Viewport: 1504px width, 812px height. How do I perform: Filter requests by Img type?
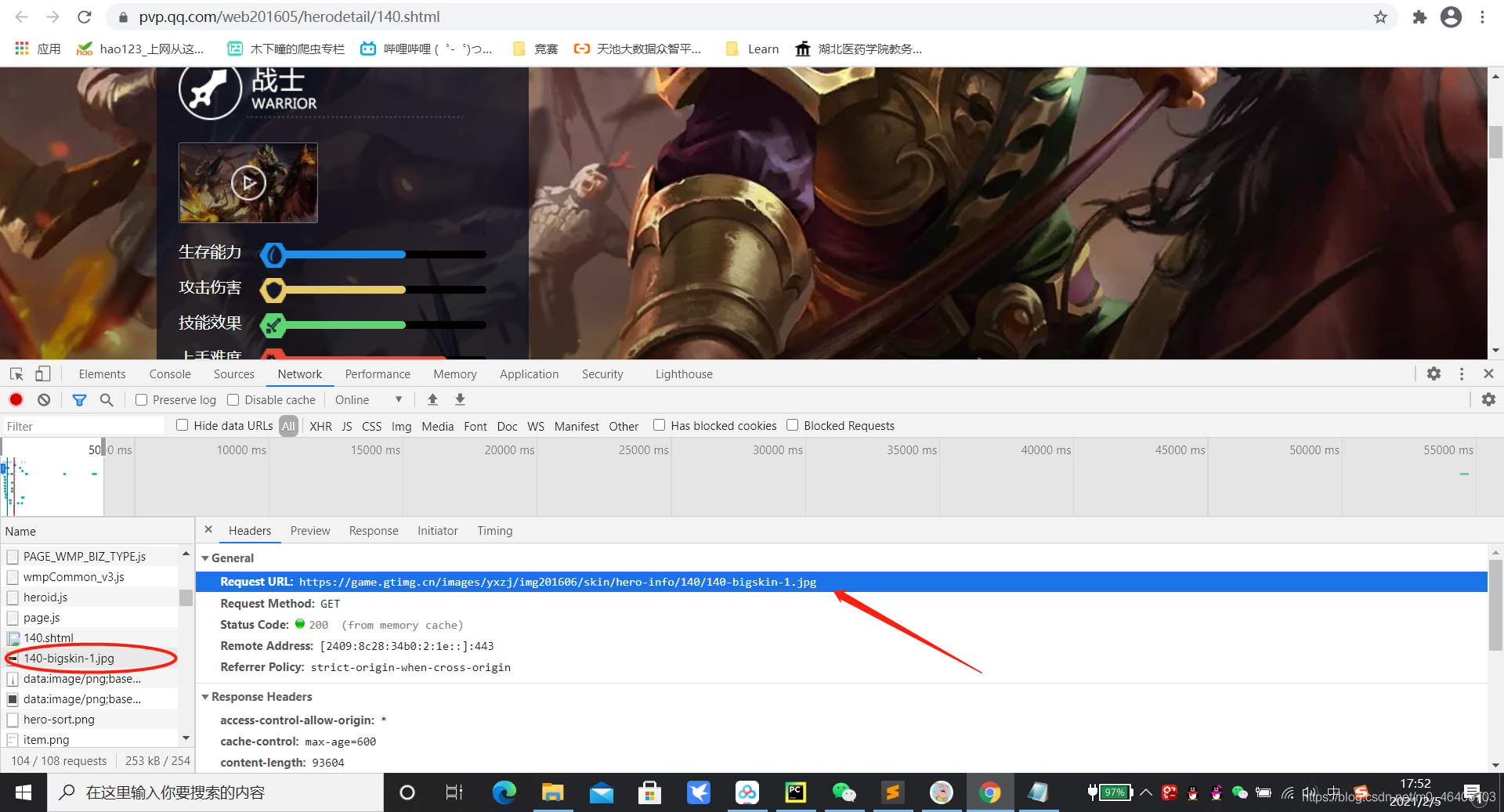402,426
